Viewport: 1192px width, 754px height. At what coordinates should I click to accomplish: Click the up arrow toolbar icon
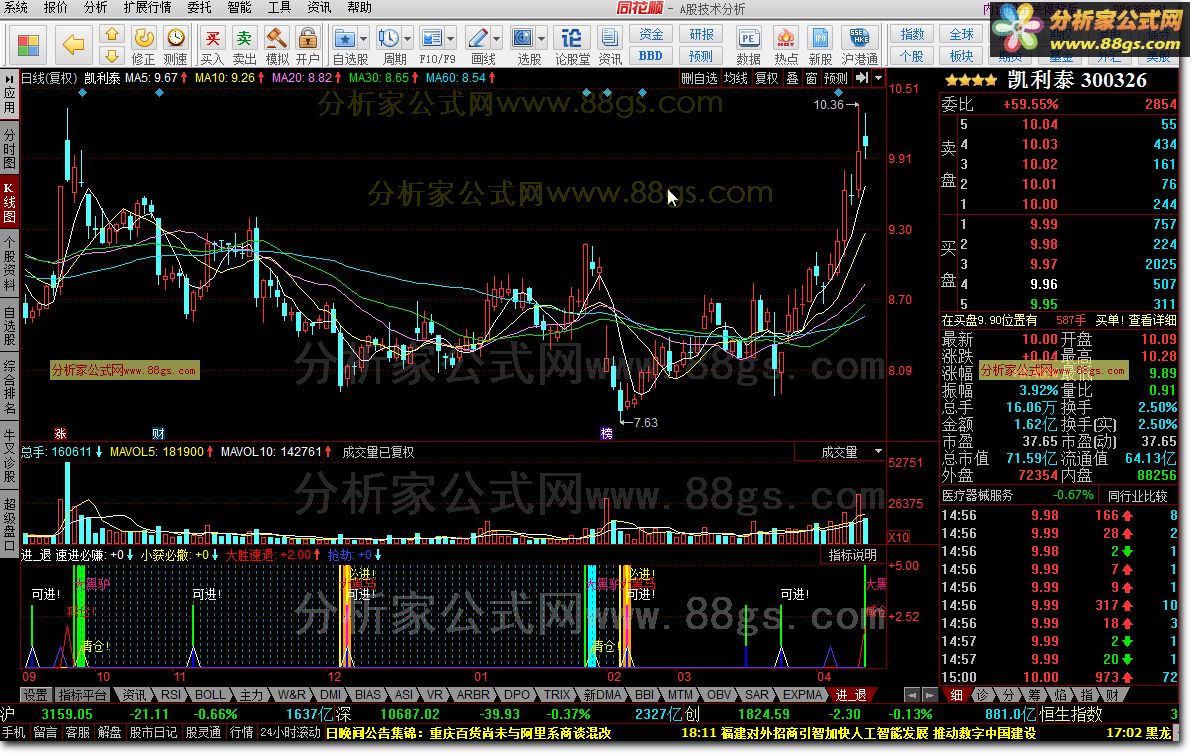112,34
